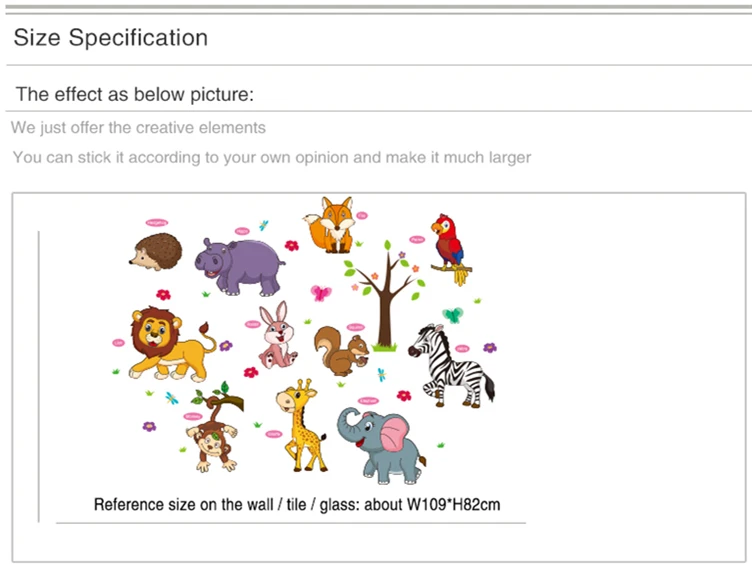Click the red parrot on branch
This screenshot has width=752, height=564.
[451, 249]
